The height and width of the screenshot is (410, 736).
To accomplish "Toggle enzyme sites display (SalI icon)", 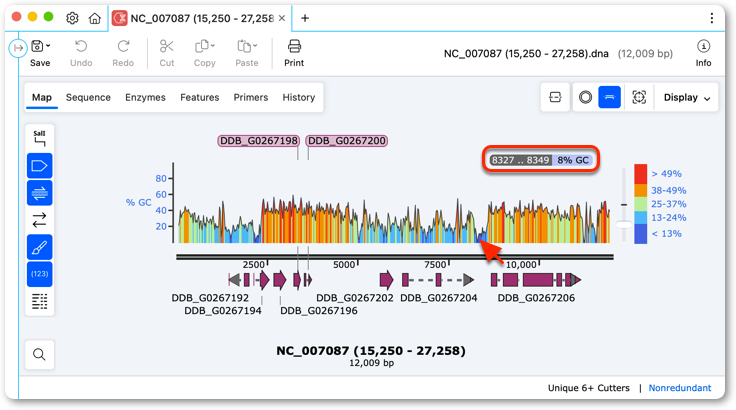I will pos(39,139).
